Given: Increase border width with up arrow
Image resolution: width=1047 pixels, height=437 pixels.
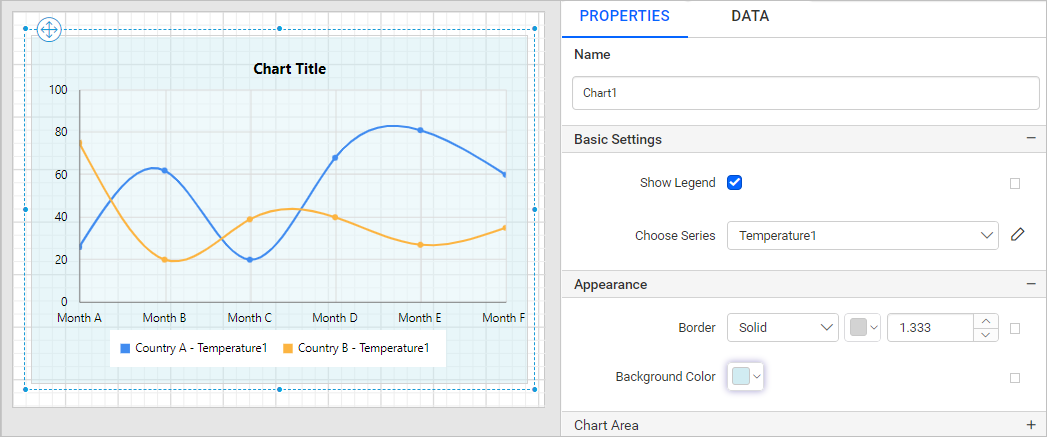Looking at the screenshot, I should 986,321.
